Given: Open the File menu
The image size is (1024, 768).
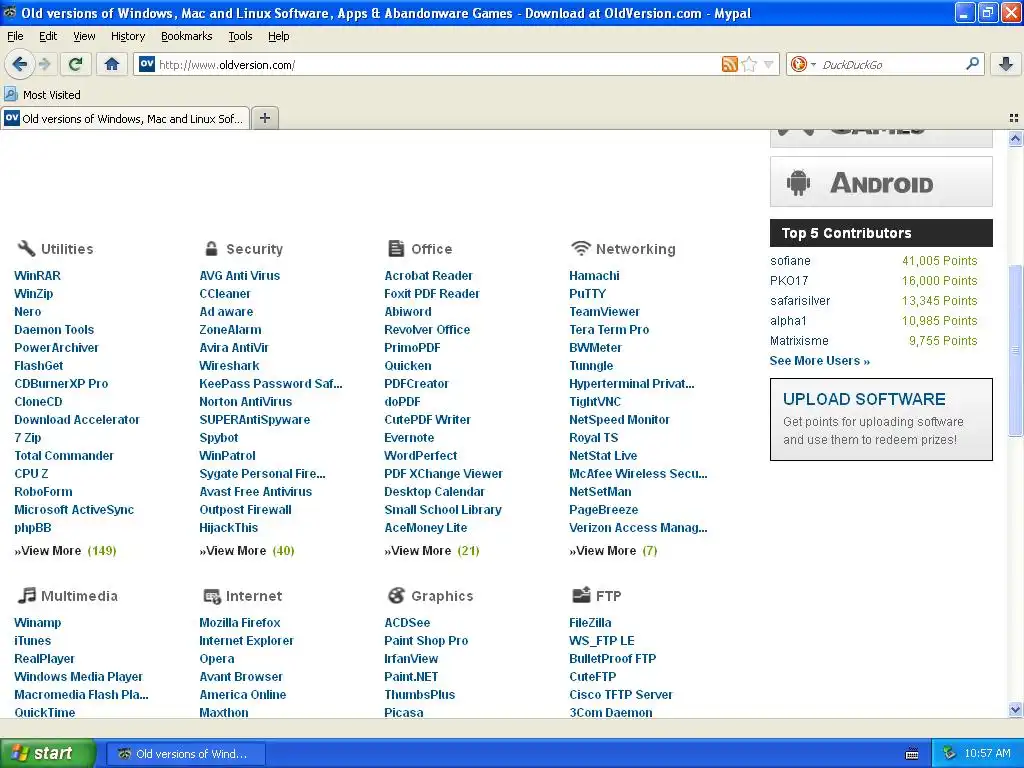Looking at the screenshot, I should pos(15,36).
